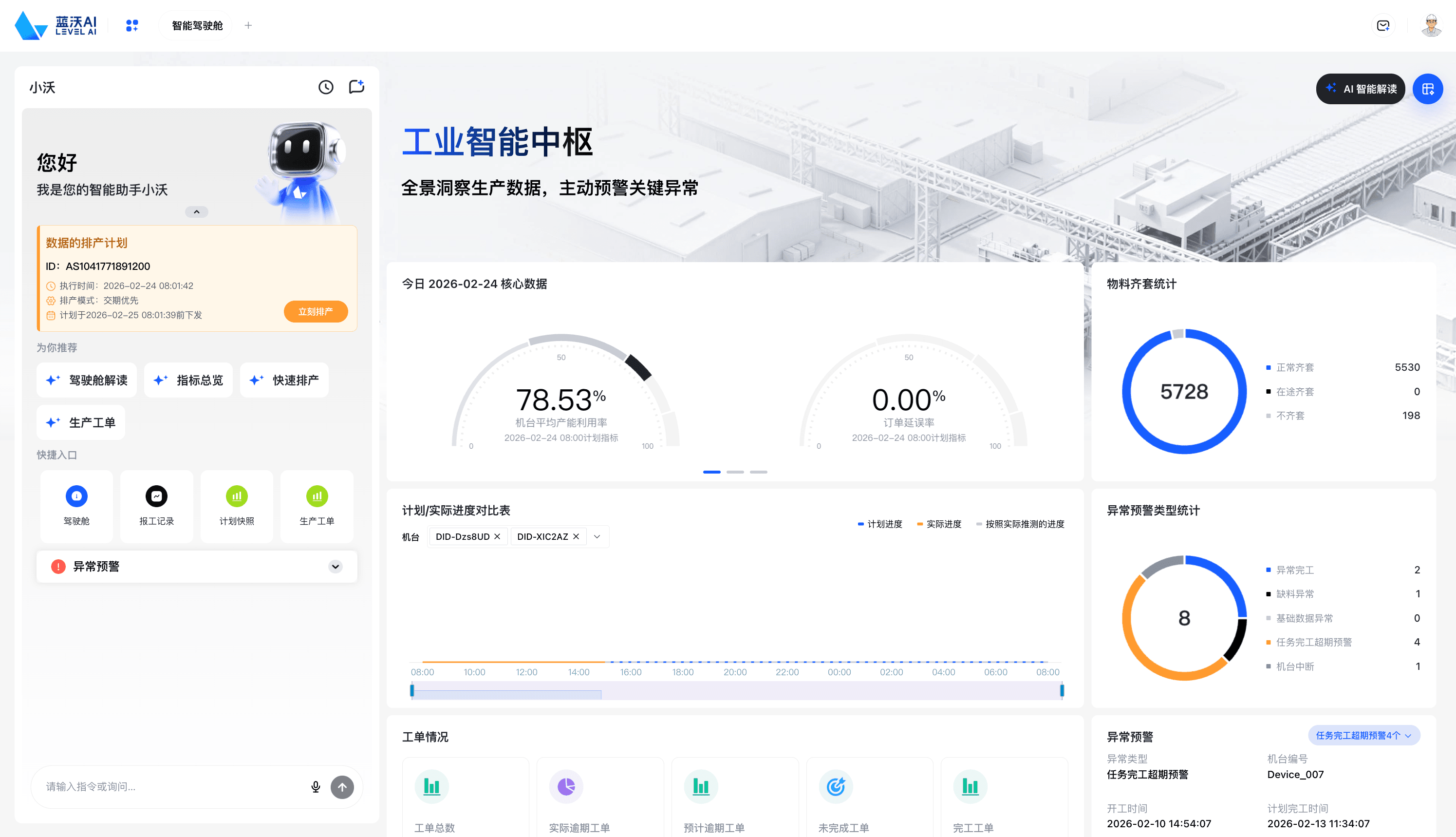Activate the microphone icon in the input box

316,787
